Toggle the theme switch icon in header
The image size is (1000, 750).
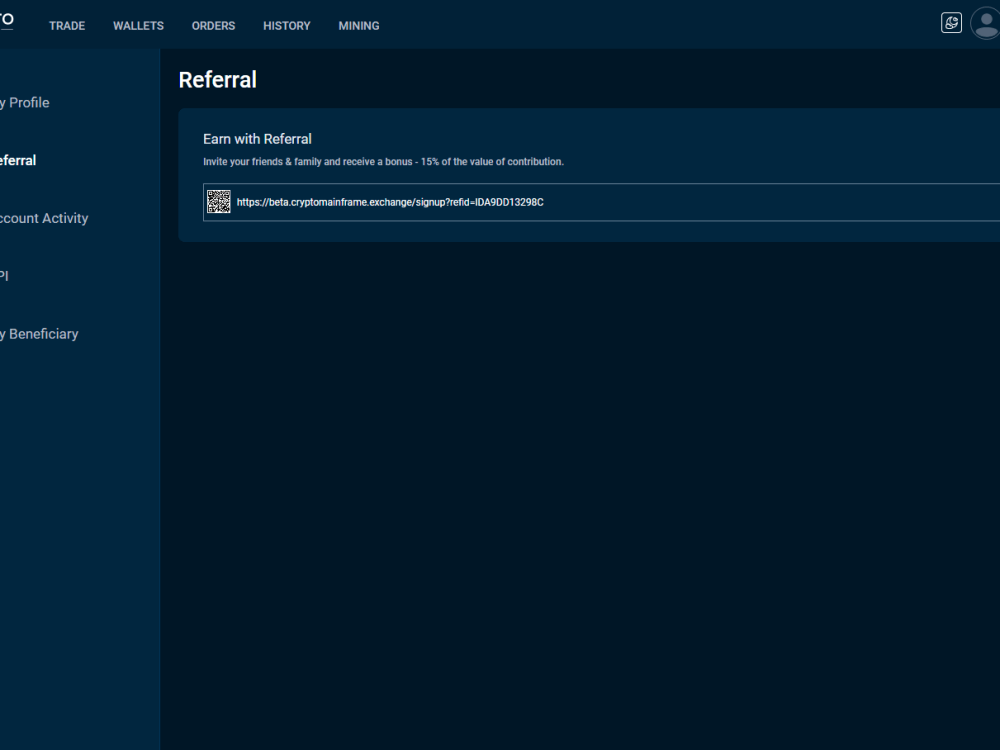(951, 23)
